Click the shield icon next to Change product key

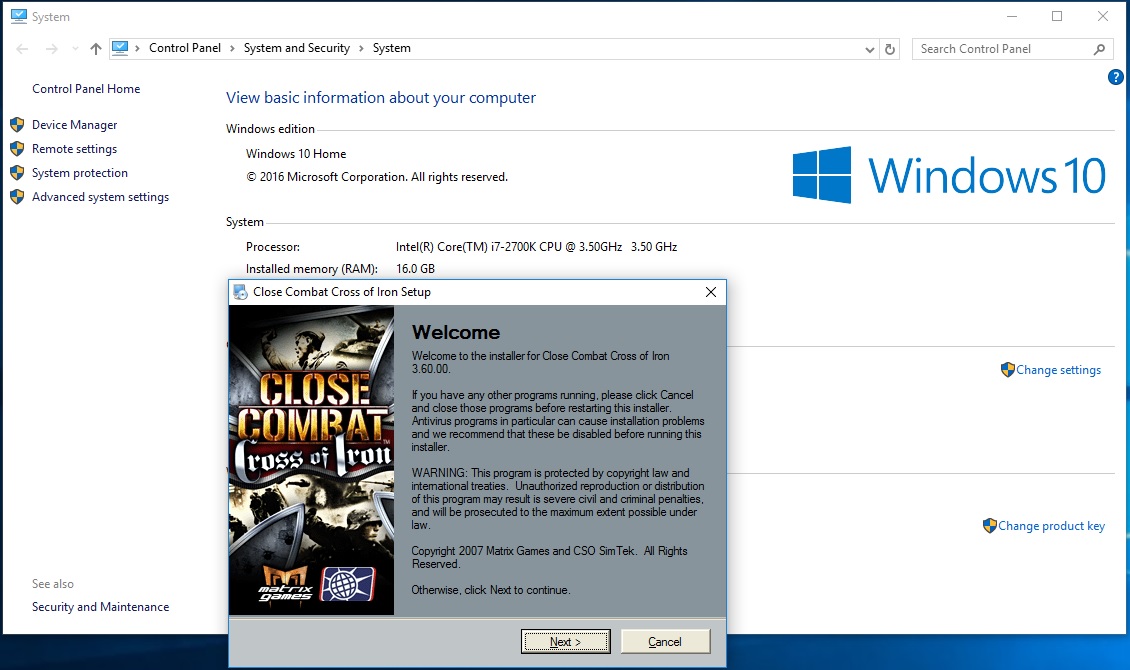[x=989, y=526]
